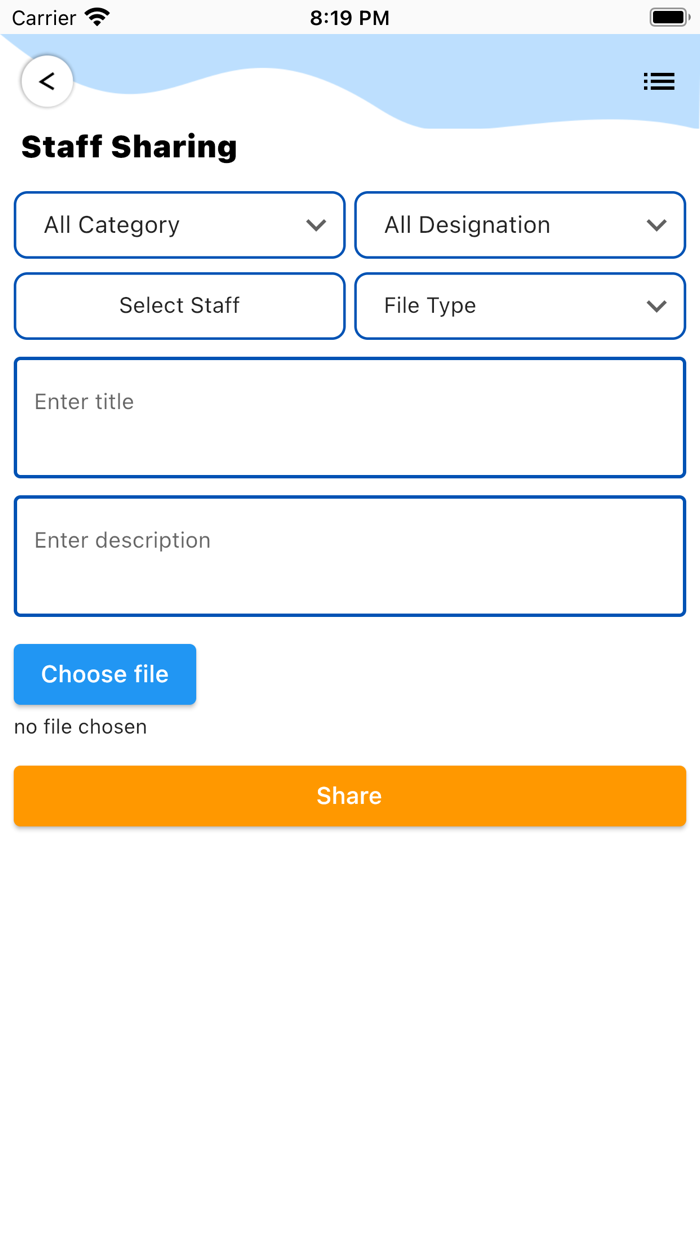Click the 'no file chosen' label

80,727
